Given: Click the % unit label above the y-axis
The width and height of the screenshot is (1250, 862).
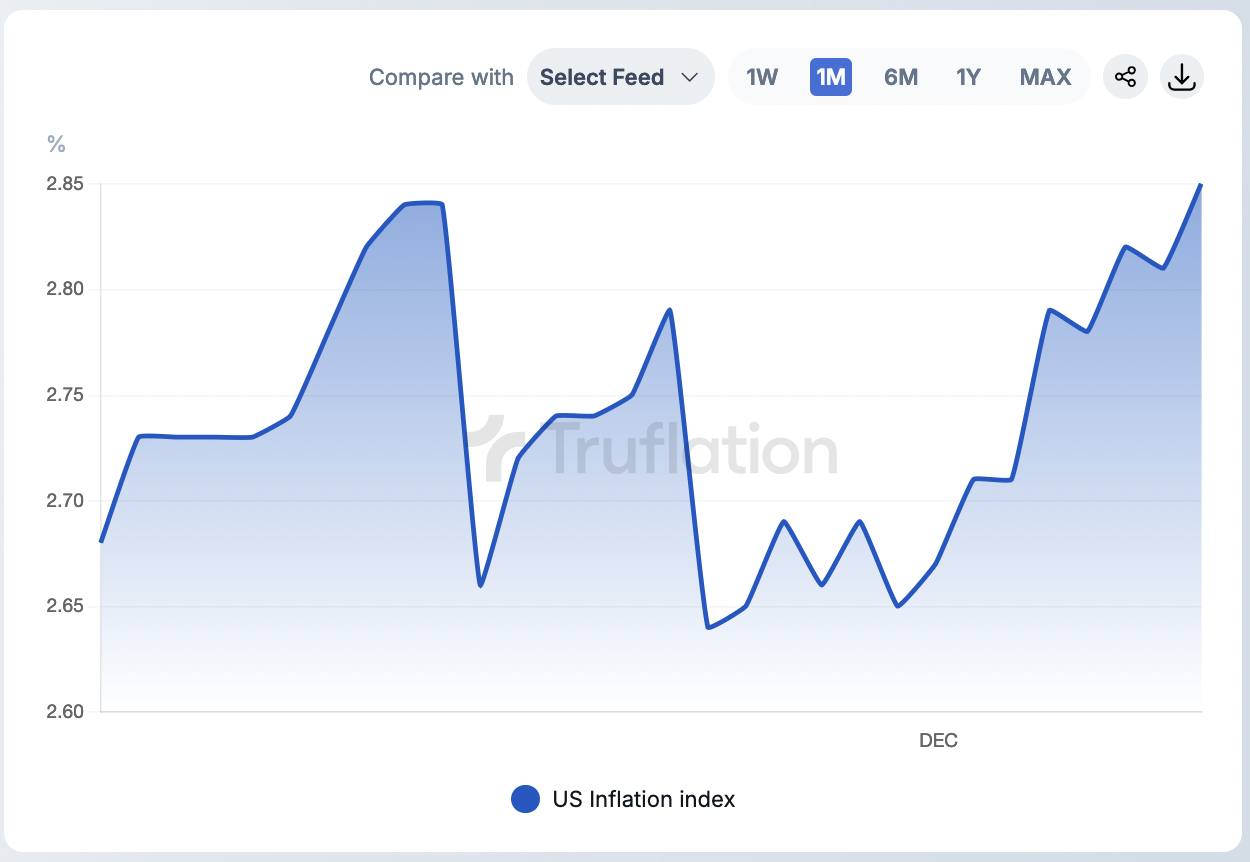Looking at the screenshot, I should [56, 144].
